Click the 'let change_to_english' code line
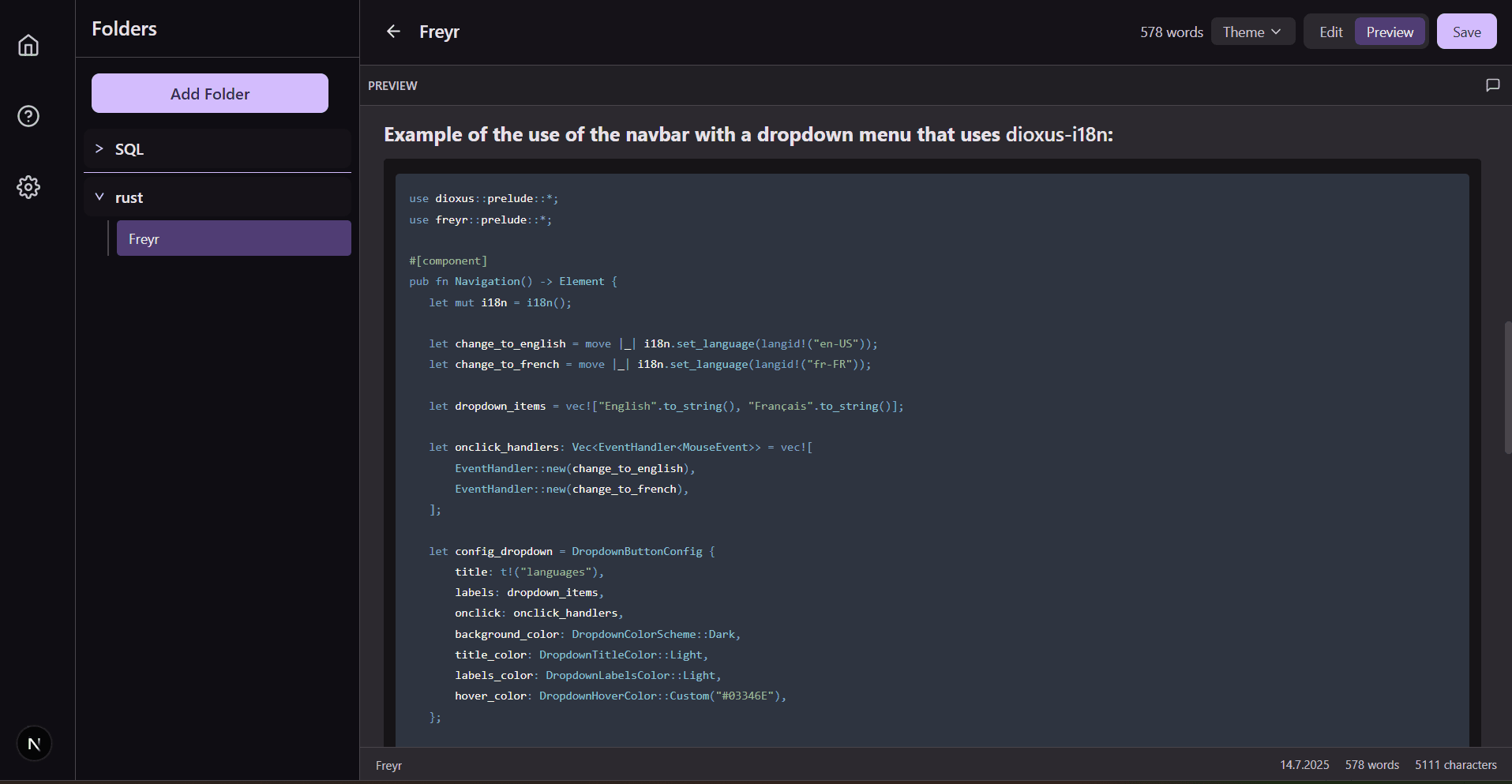Viewport: 1512px width, 784px height. pos(653,343)
